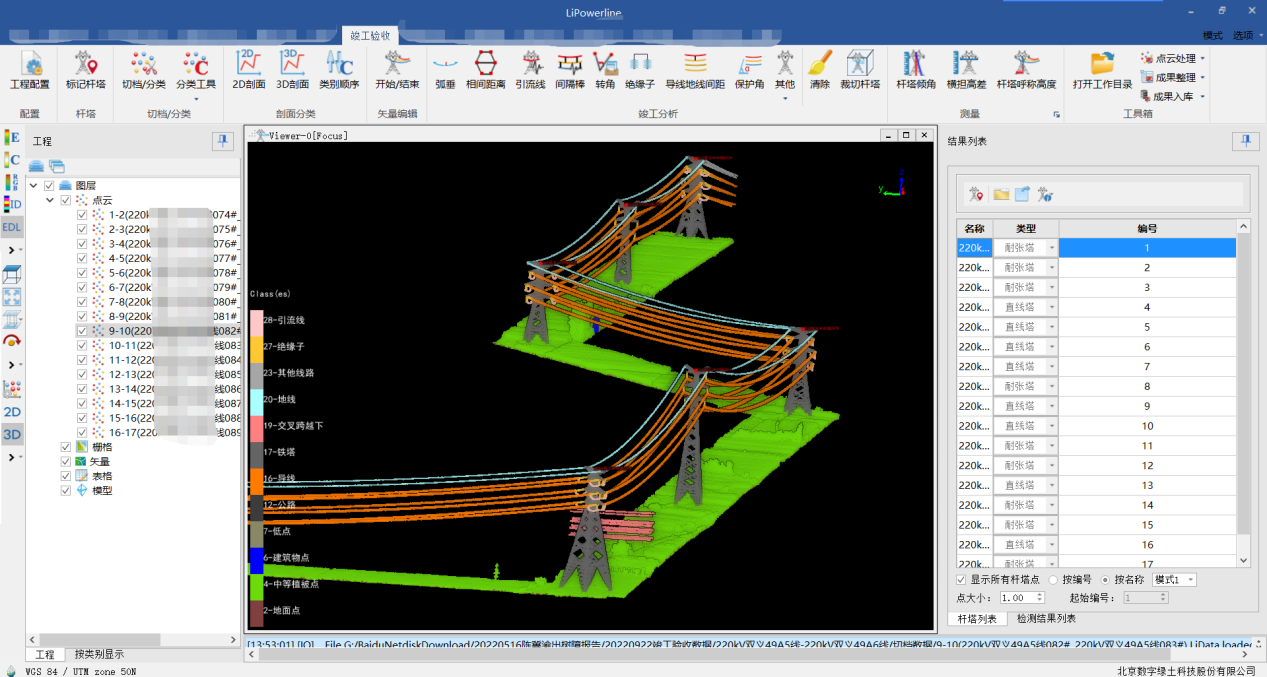
Task: Switch to the 杆塔列表 tab
Action: (976, 618)
